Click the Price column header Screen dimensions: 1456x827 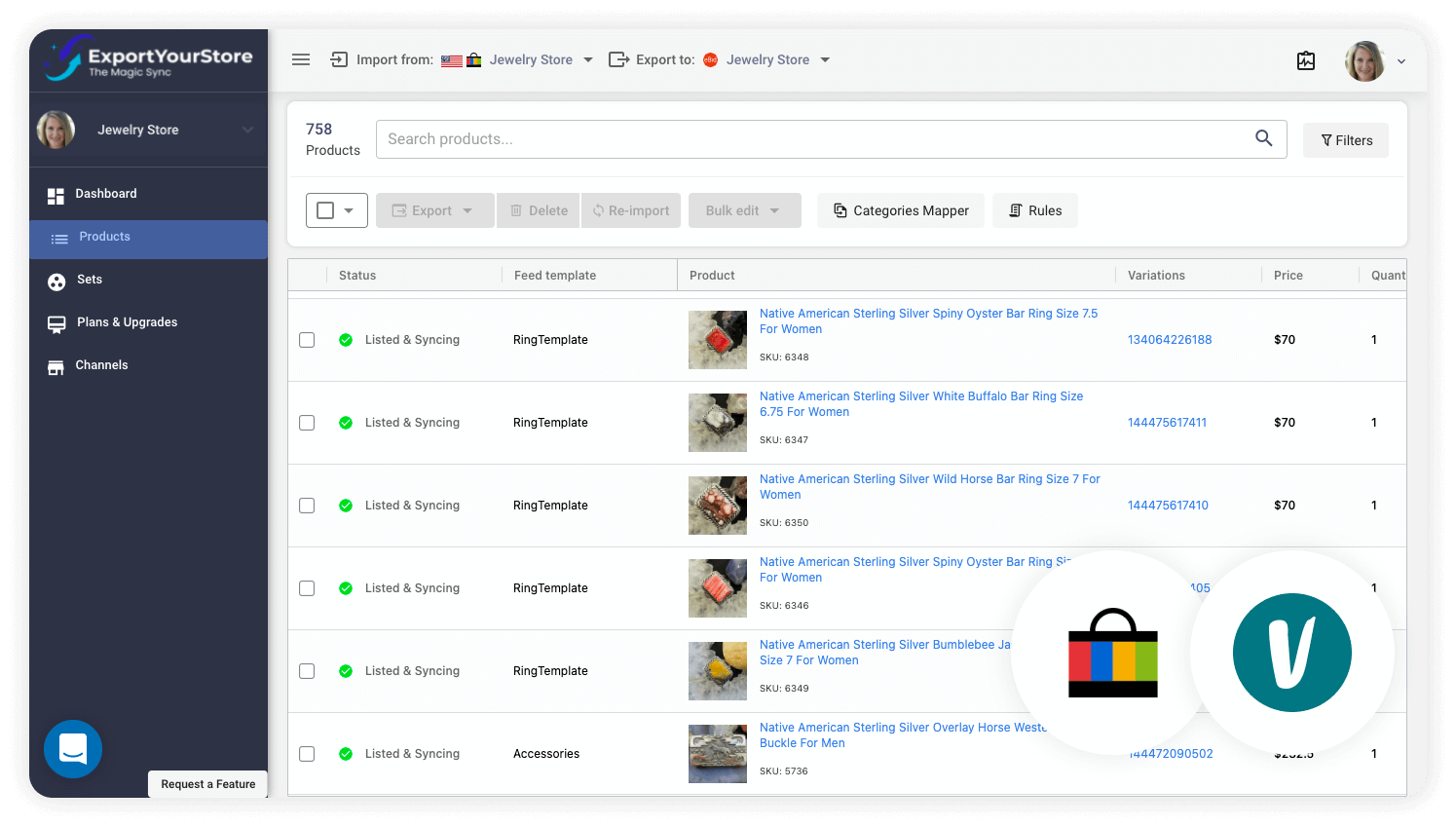1288,276
